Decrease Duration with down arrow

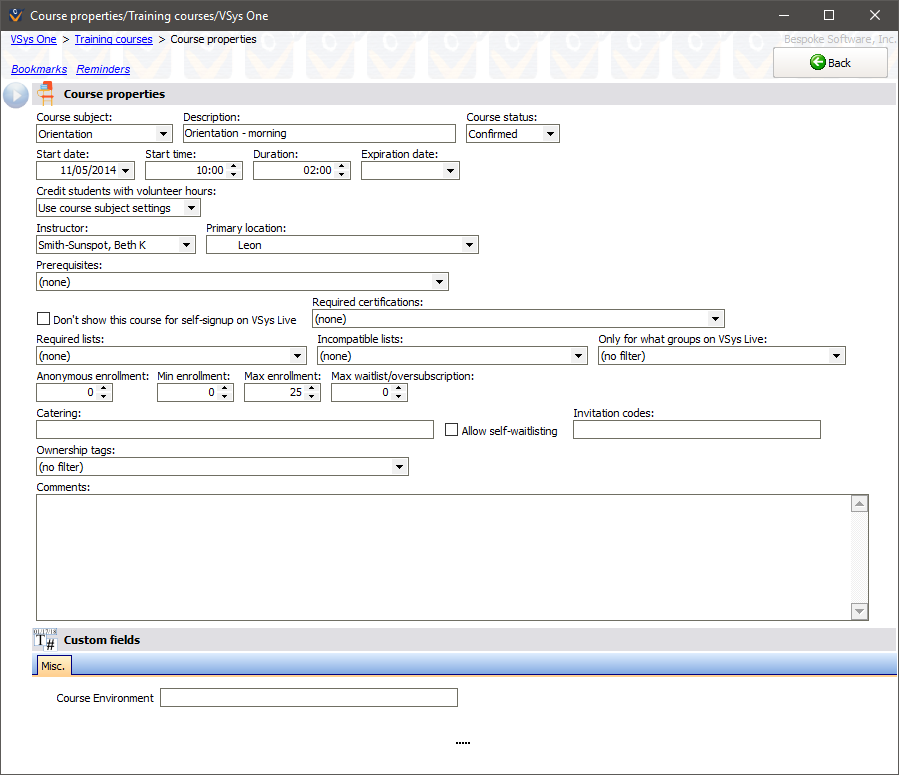point(342,175)
